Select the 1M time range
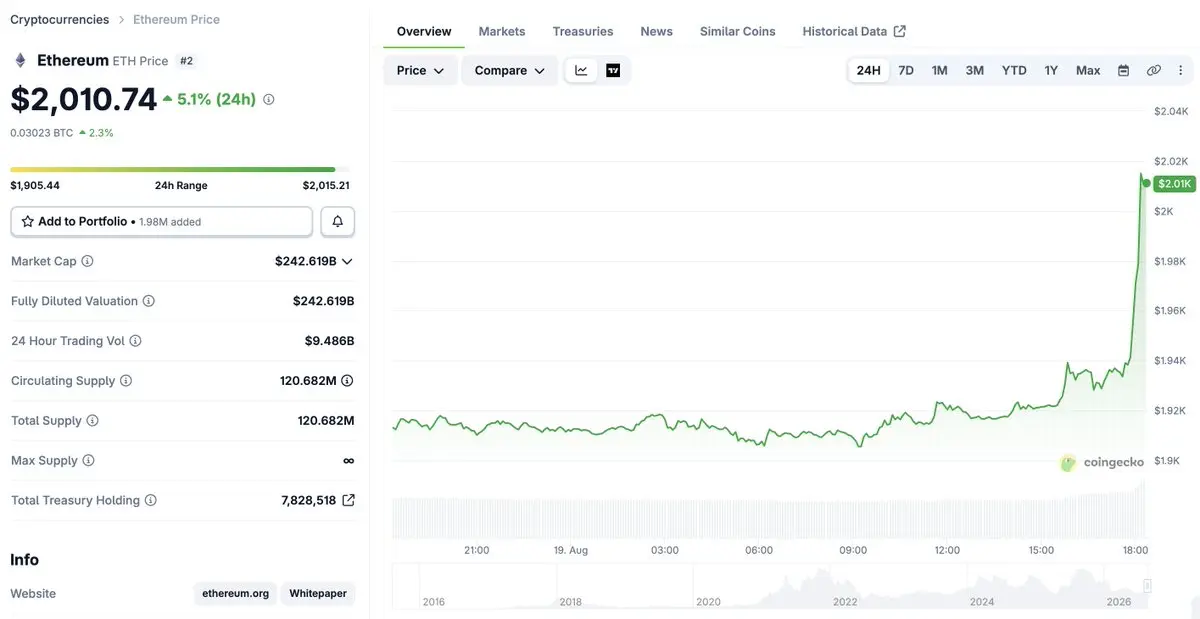1200x619 pixels. click(x=940, y=70)
